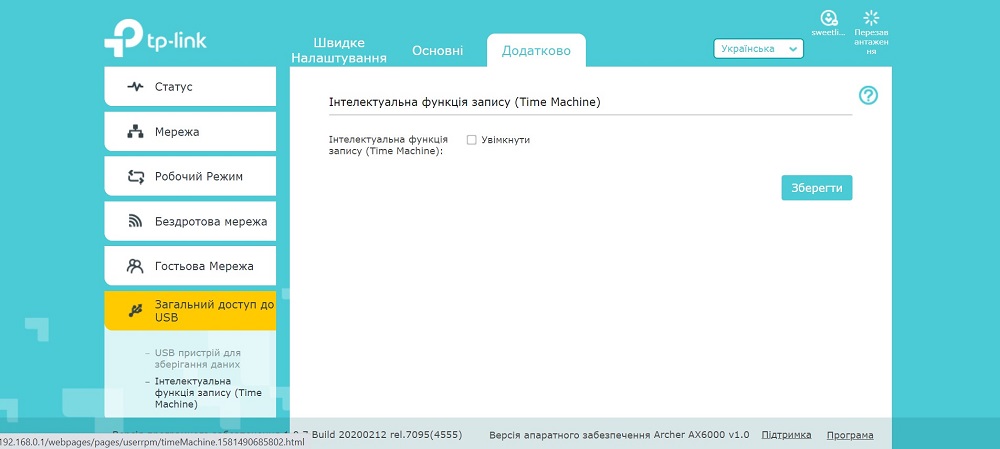1000x449 pixels.
Task: Click the Мережа network icon
Action: 135,132
